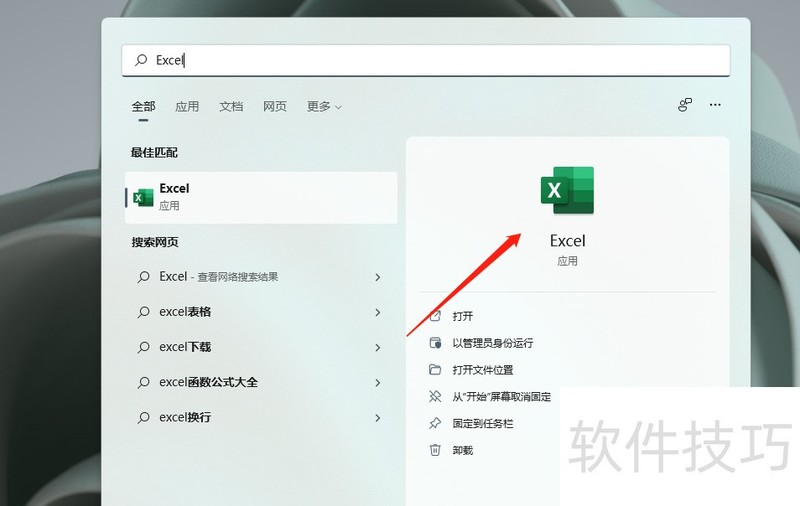Choose 卸载 to uninstall Excel
Screen dimensions: 800x506
pyautogui.click(x=462, y=450)
